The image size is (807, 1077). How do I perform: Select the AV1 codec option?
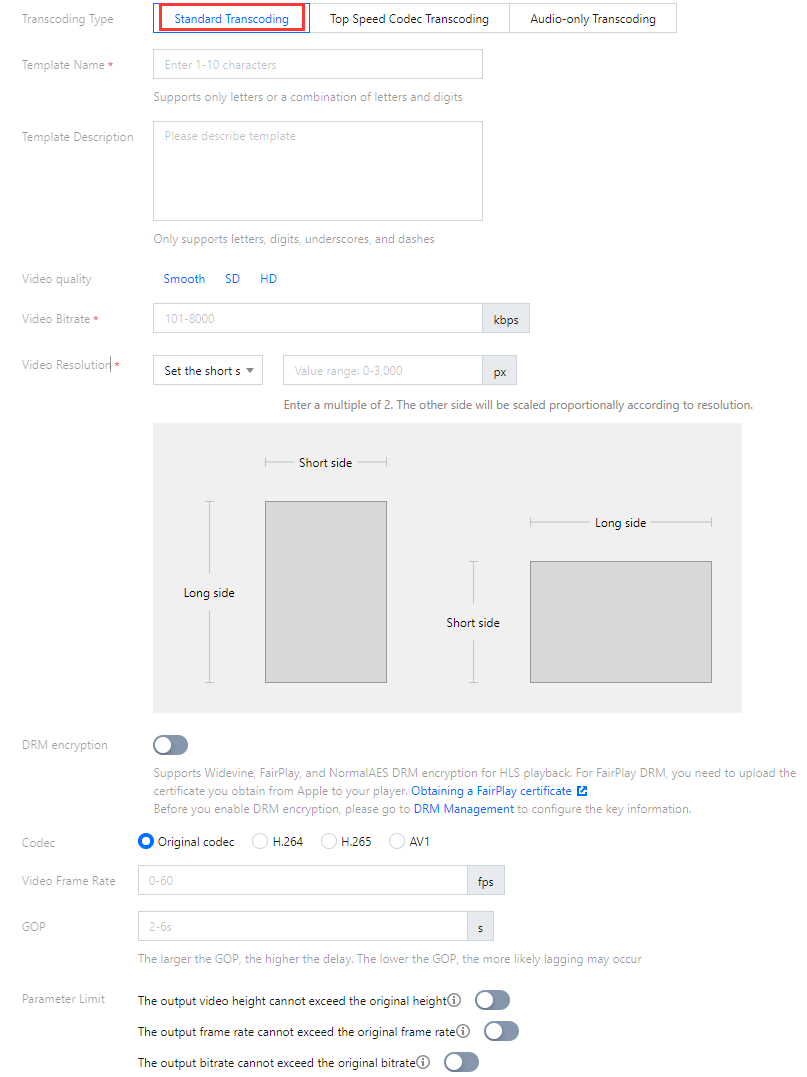(x=396, y=841)
